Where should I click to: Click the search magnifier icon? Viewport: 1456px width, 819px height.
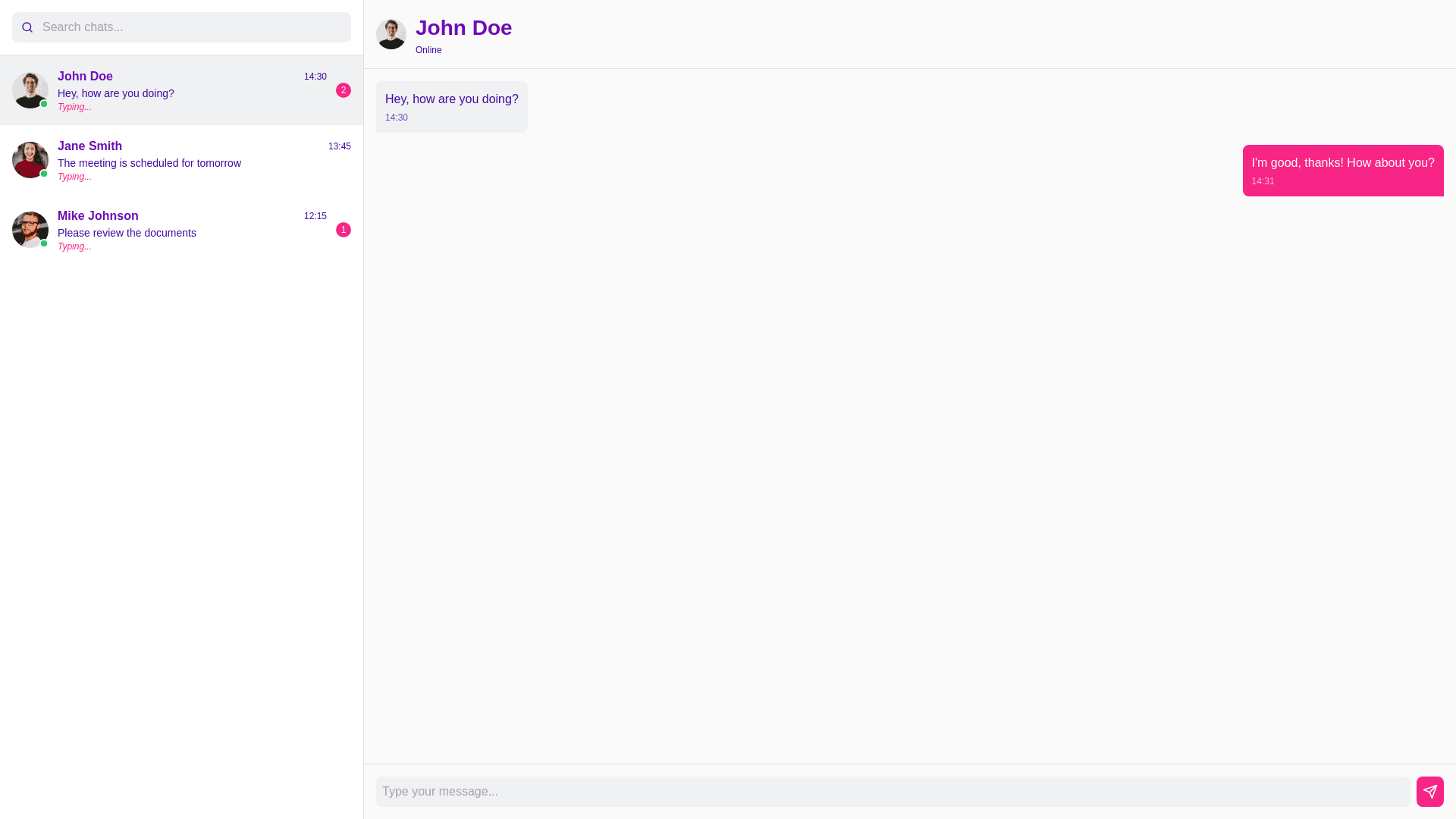27,27
